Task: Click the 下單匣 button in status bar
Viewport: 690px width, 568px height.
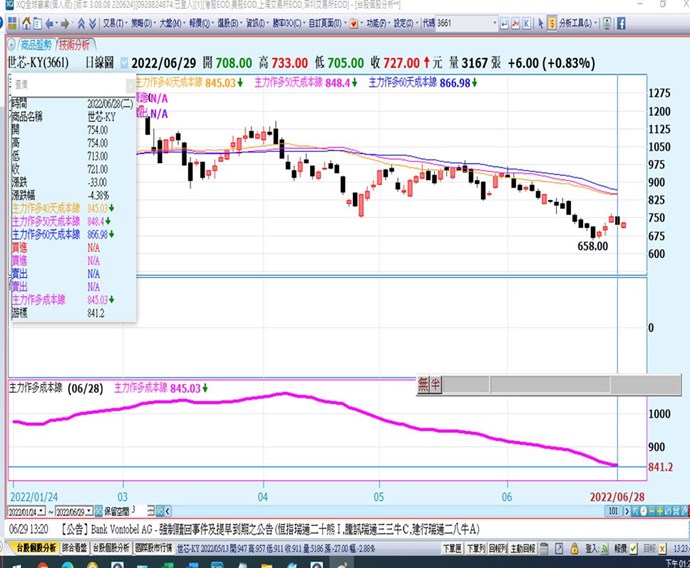Action: point(452,548)
